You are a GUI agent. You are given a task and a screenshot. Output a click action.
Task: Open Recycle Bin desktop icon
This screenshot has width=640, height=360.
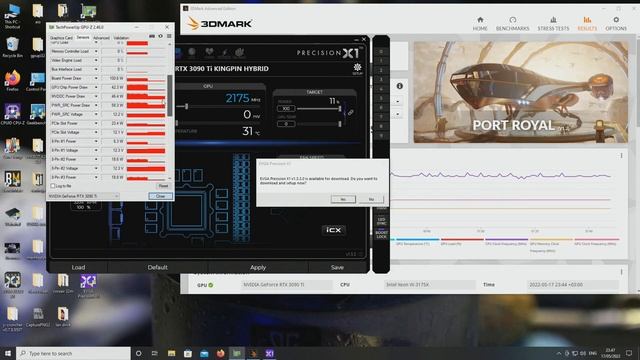point(12,47)
